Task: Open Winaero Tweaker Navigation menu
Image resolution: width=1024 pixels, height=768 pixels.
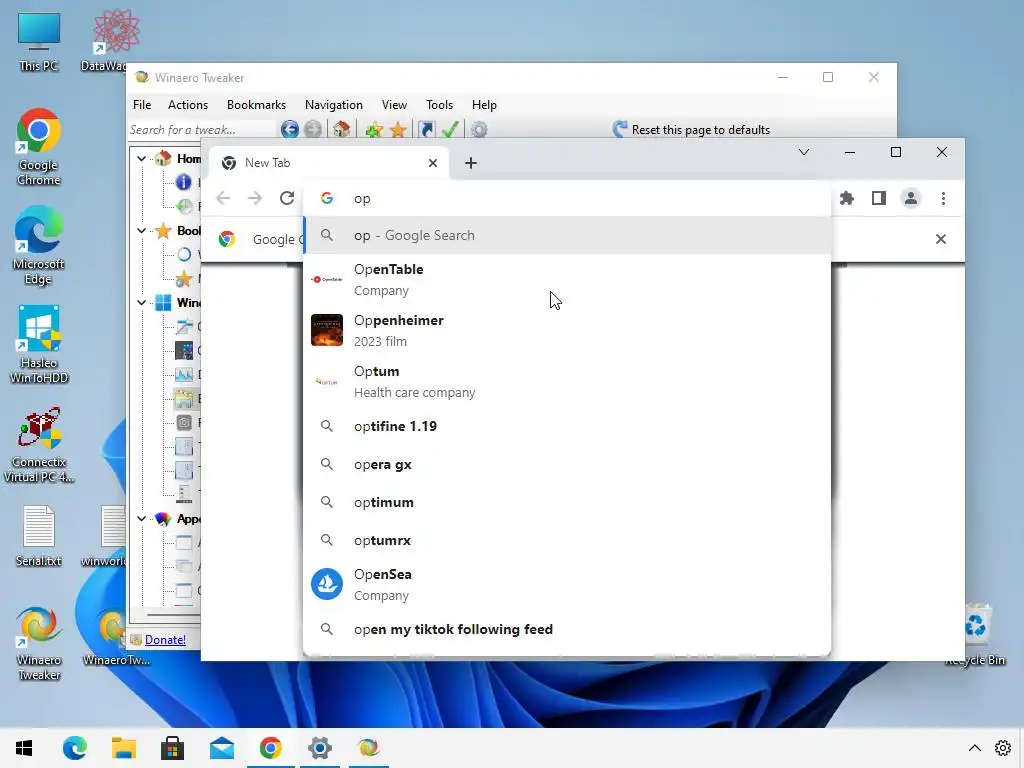Action: point(334,105)
